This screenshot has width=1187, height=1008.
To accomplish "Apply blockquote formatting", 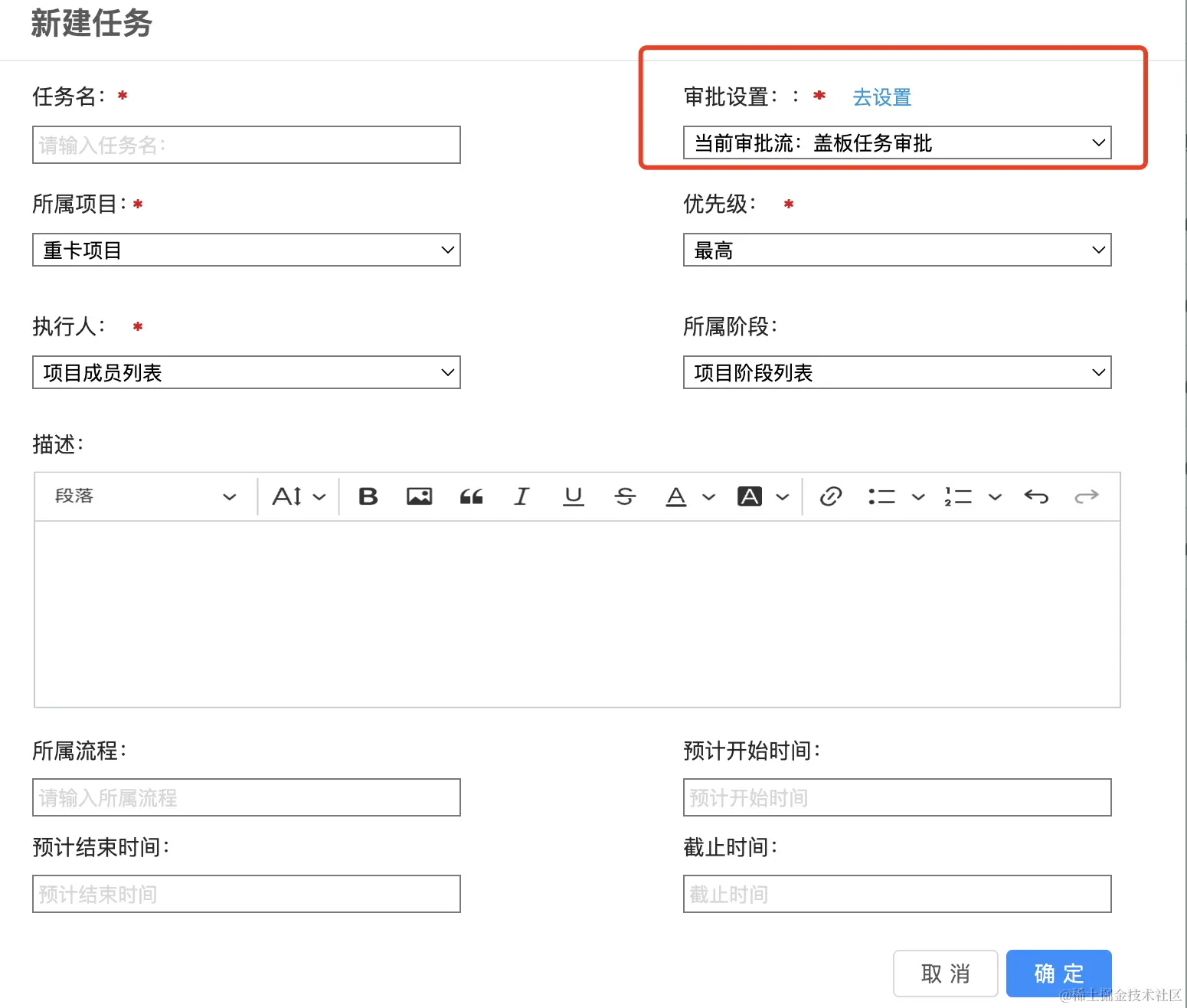I will pos(471,496).
